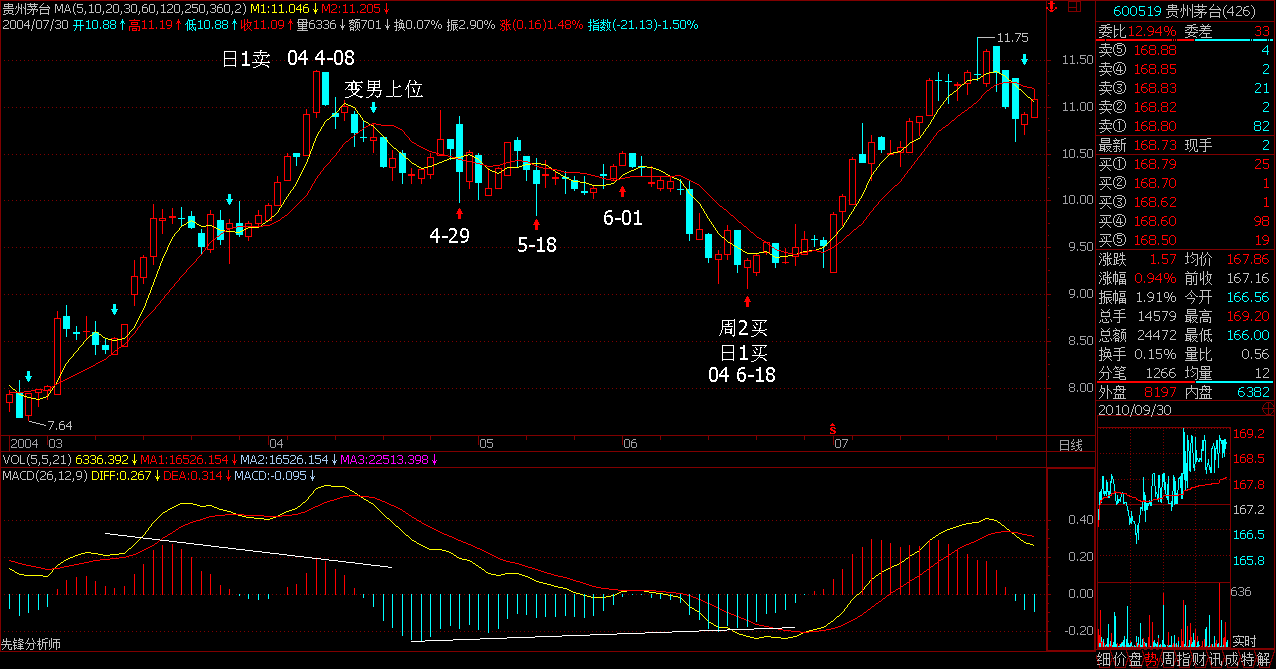Screen dimensions: 1276x669
Task: Click the red up arrow marking 4-29
Action: 460,212
